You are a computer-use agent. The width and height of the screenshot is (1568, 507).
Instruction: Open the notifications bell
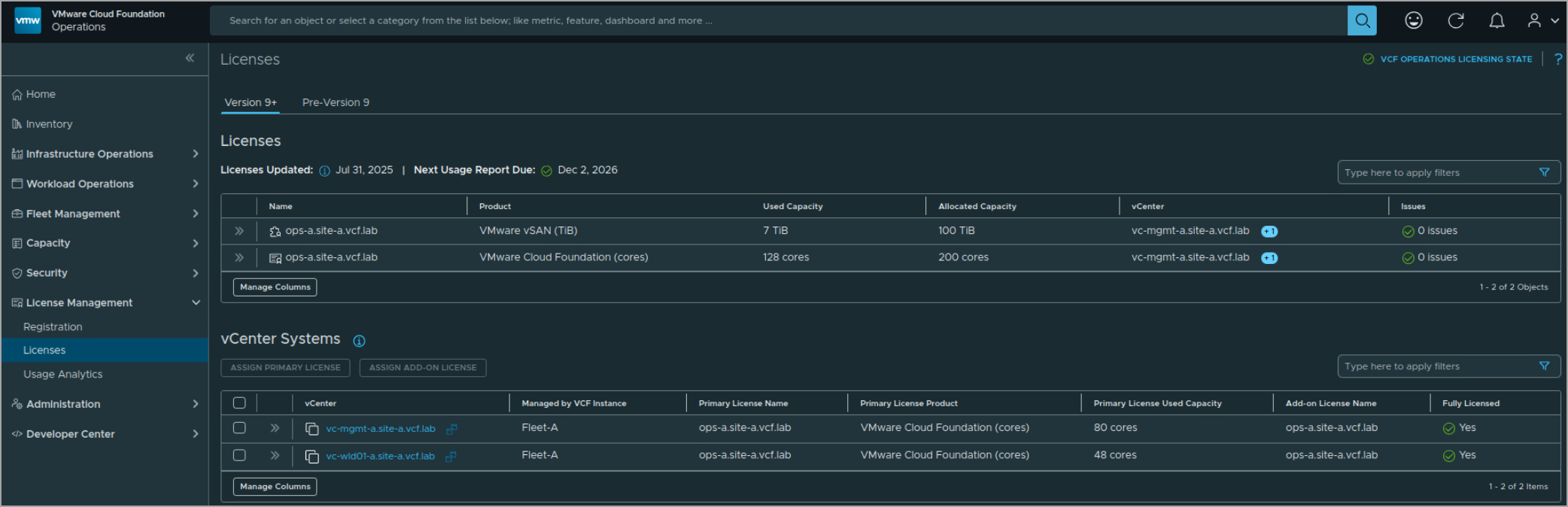(1497, 20)
